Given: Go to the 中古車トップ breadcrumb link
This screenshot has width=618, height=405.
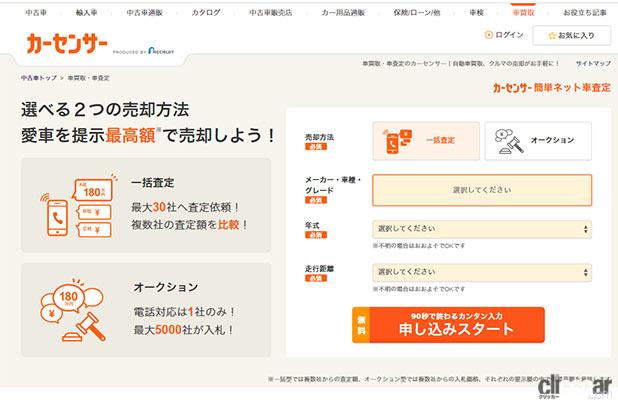Looking at the screenshot, I should (38, 77).
